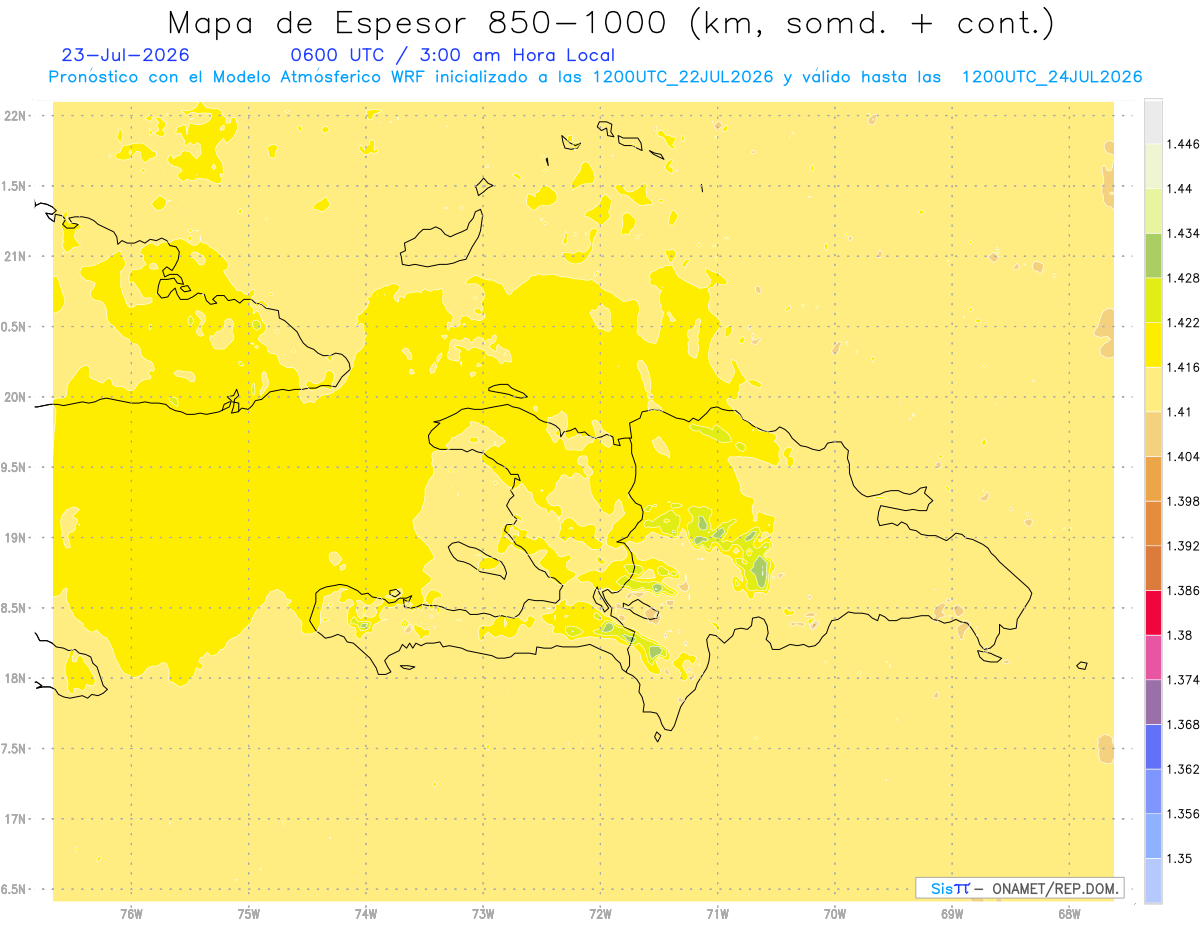
Task: Click the legend value '1.398'
Action: tap(1184, 501)
